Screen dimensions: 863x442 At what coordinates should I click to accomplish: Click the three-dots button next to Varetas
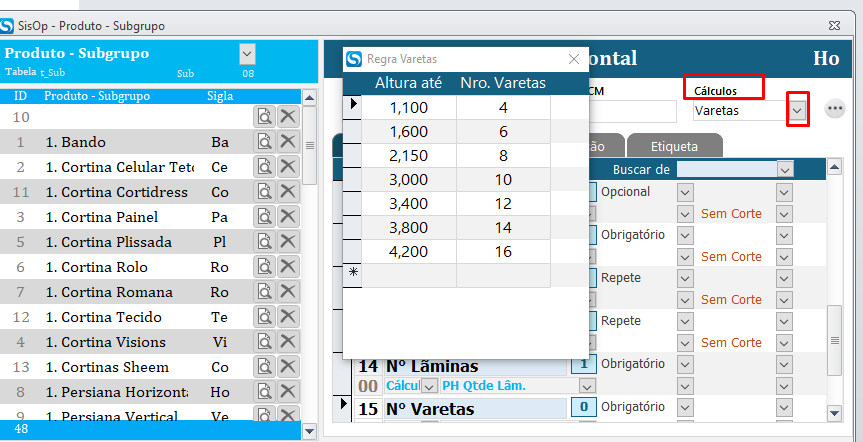point(835,110)
